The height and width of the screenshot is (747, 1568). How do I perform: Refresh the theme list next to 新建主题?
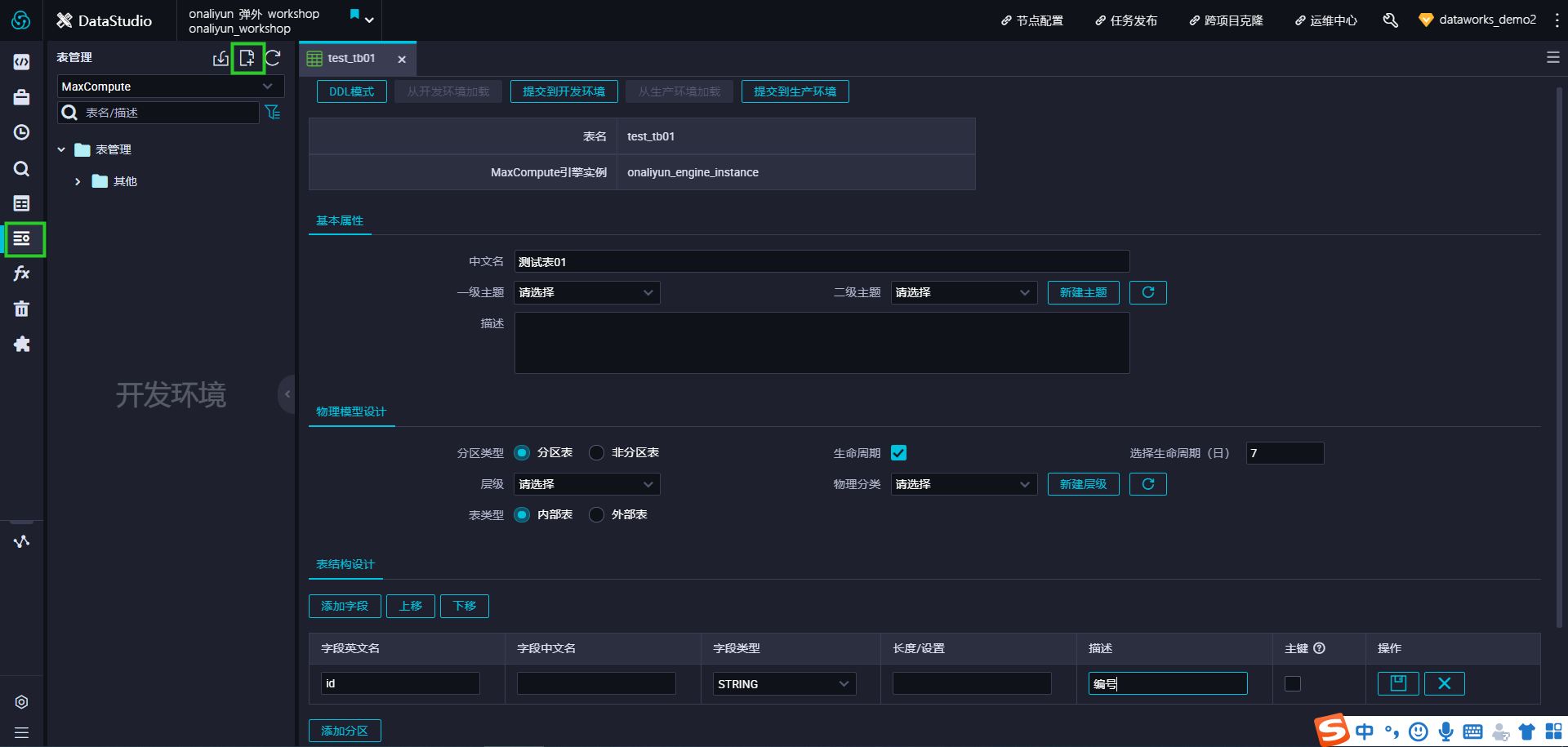click(1148, 292)
